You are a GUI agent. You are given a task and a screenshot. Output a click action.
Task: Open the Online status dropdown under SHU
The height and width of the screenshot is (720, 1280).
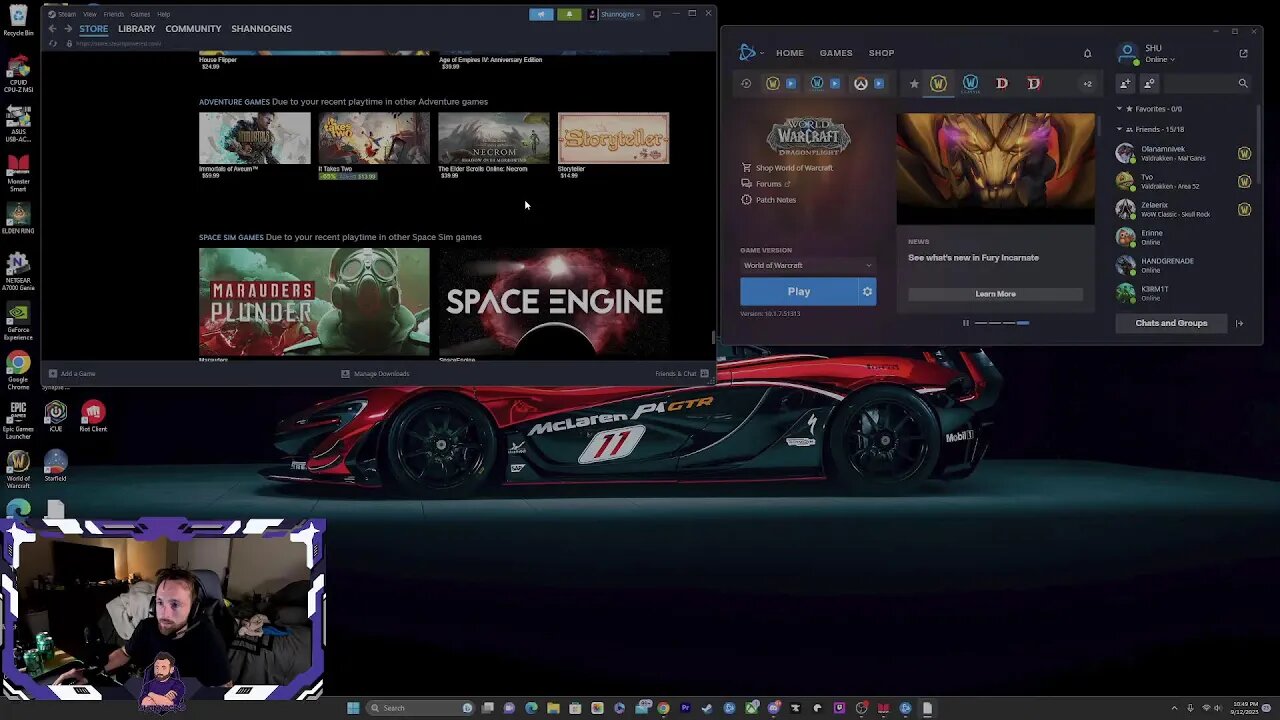1160,60
